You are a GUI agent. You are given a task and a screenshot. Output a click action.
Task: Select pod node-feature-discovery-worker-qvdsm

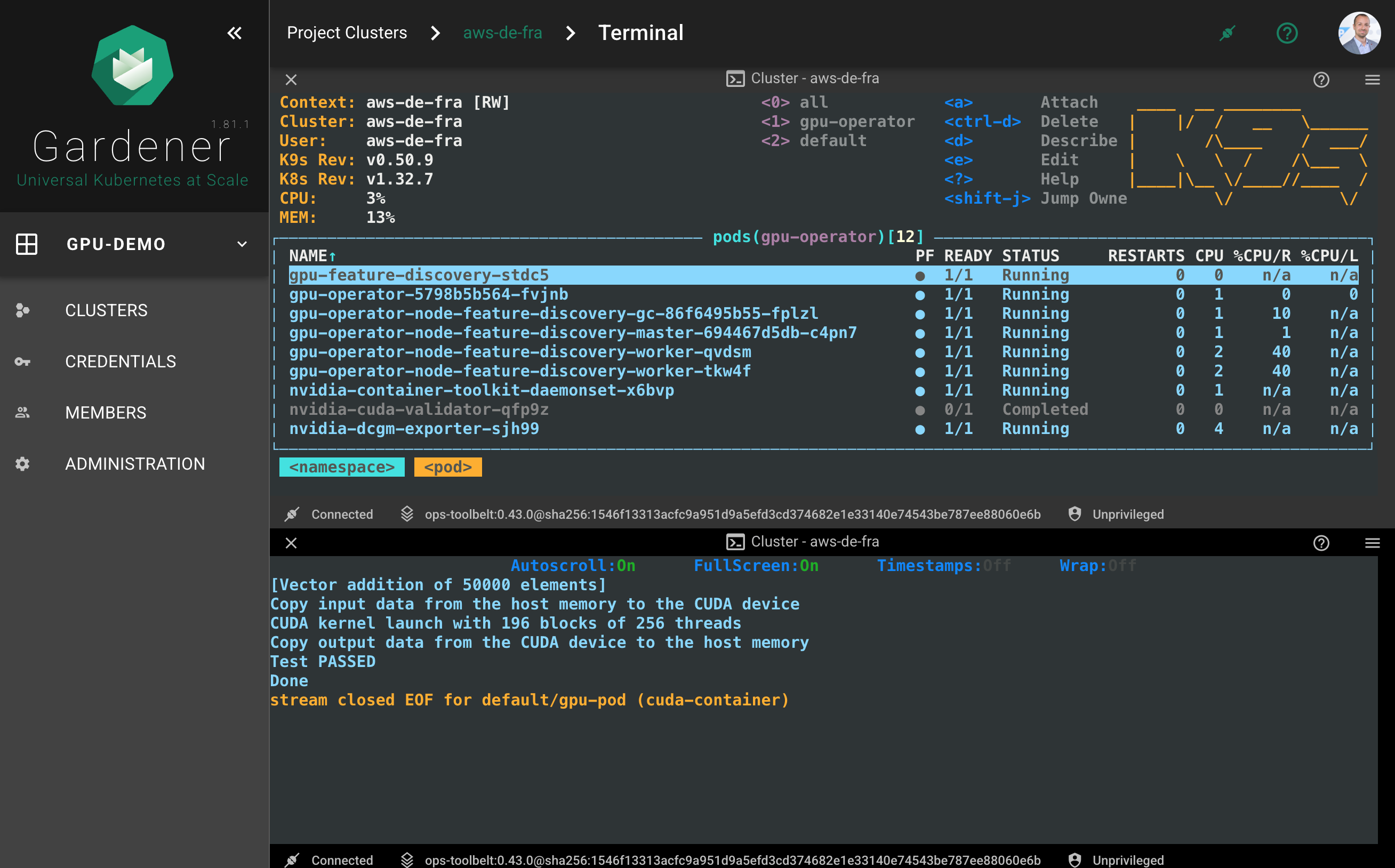tap(823, 352)
